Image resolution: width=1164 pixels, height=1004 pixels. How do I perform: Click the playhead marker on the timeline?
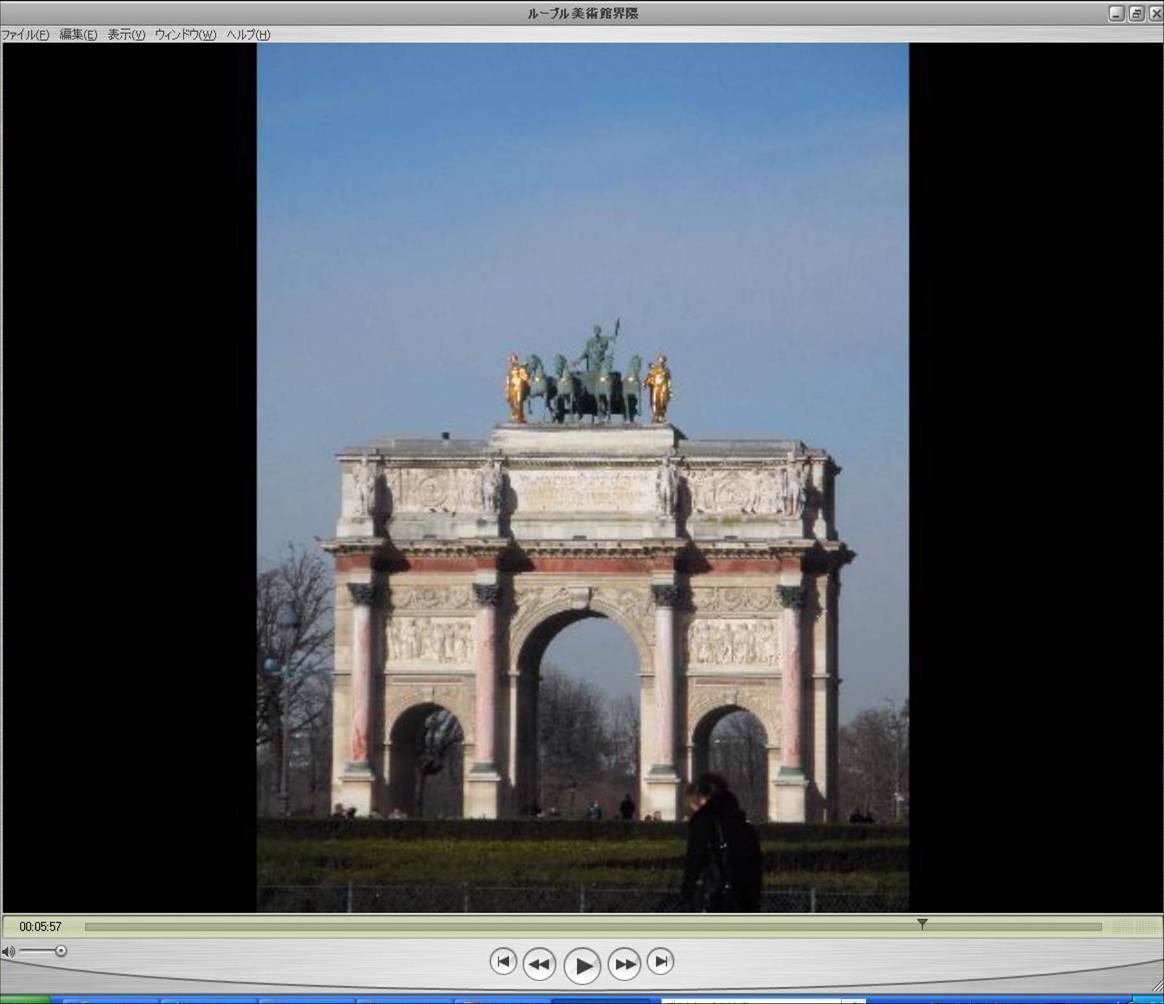click(x=922, y=924)
